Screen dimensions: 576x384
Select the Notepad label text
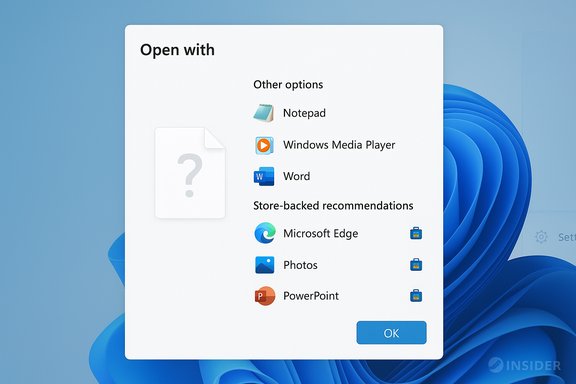point(304,113)
